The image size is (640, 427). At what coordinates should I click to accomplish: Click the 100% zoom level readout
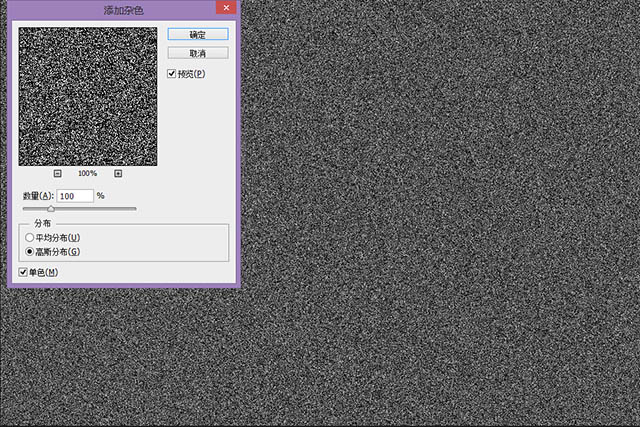point(87,173)
